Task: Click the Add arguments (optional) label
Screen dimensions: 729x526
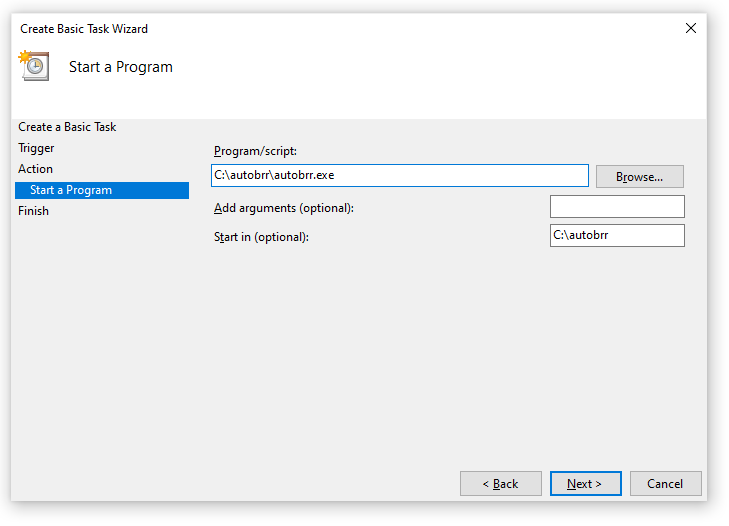Action: 284,208
